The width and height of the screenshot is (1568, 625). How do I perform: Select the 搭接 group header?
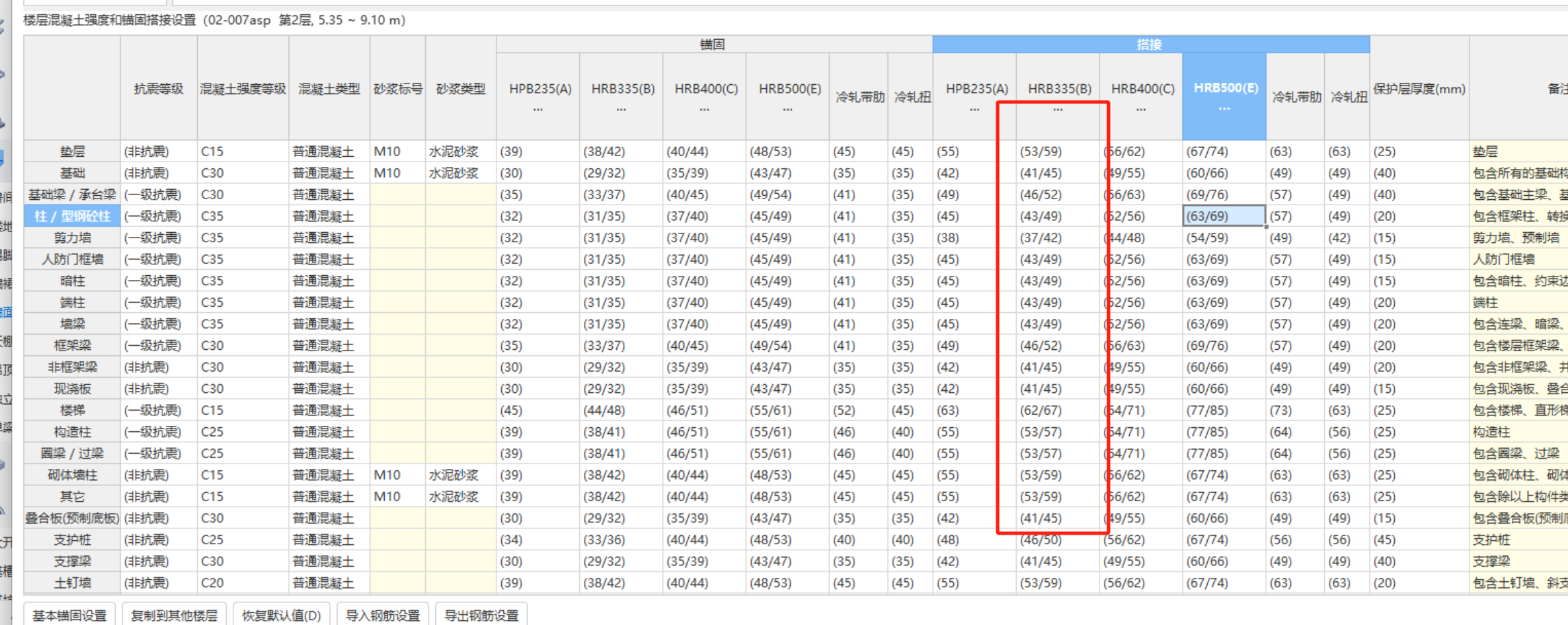[1150, 44]
